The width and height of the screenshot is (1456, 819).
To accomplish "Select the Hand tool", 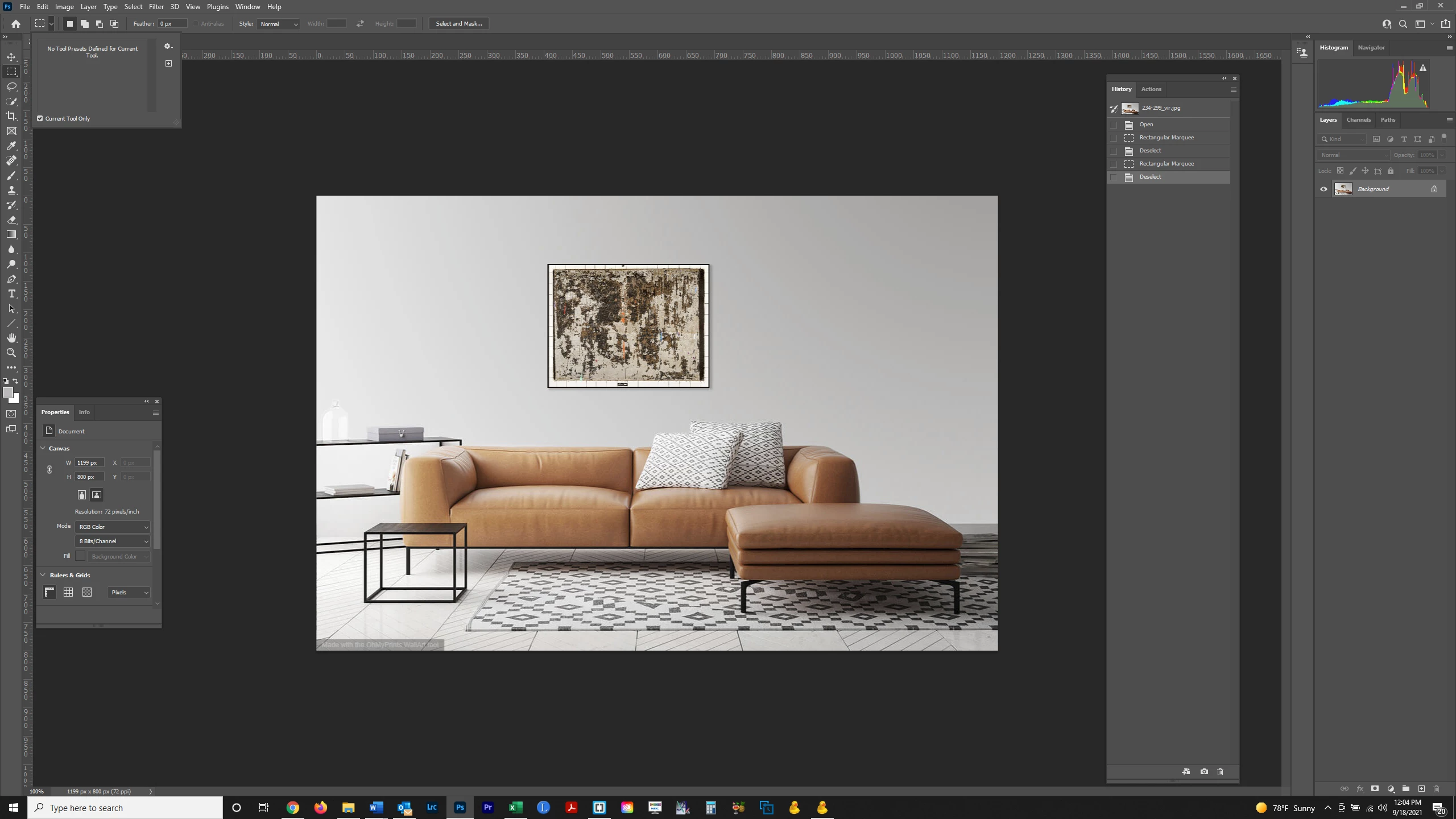I will pos(11,338).
